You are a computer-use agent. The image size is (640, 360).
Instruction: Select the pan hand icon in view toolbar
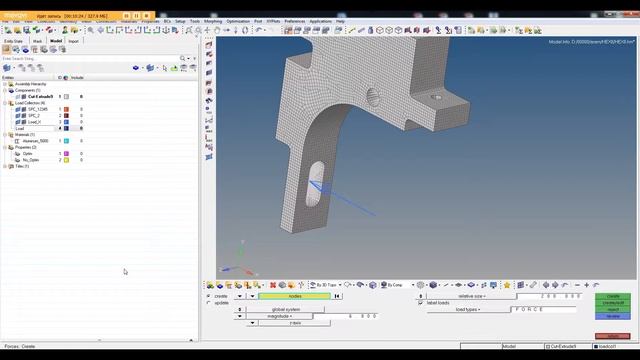[217, 30]
